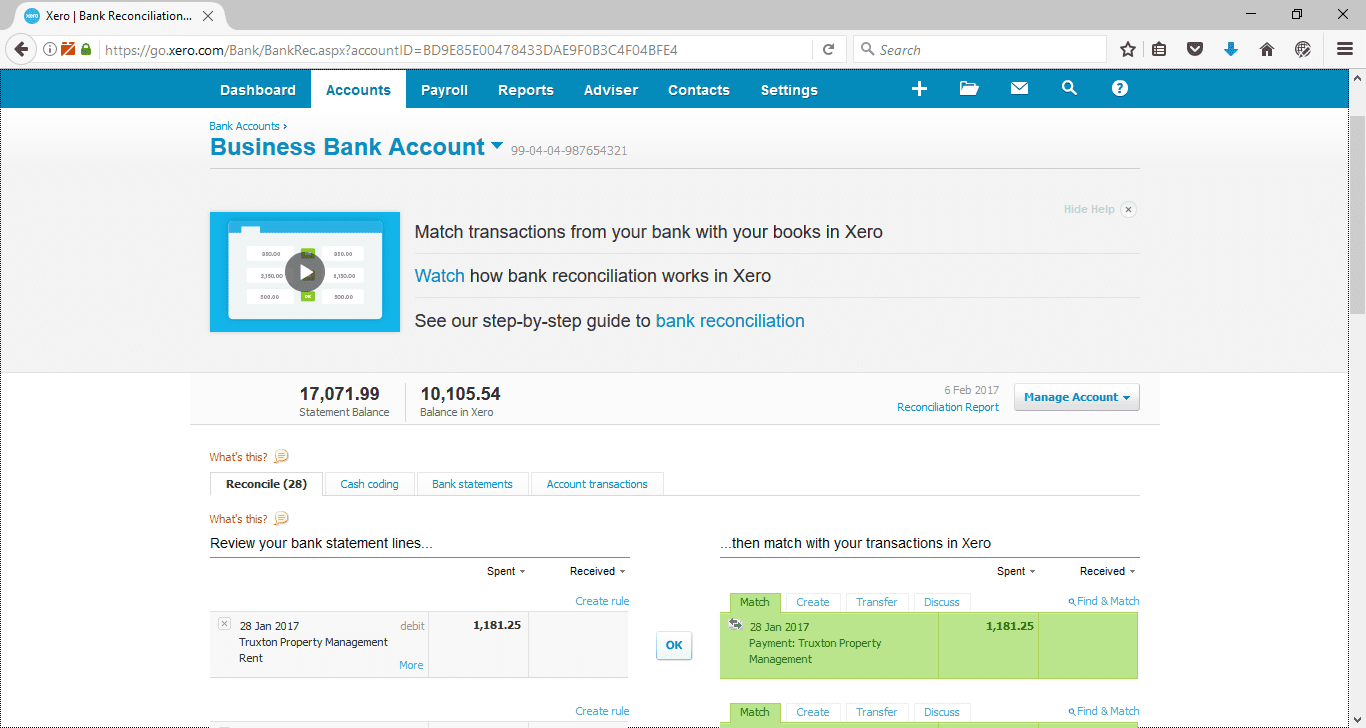The height and width of the screenshot is (728, 1366).
Task: Click the bookmark star icon in browser toolbar
Action: click(1128, 49)
